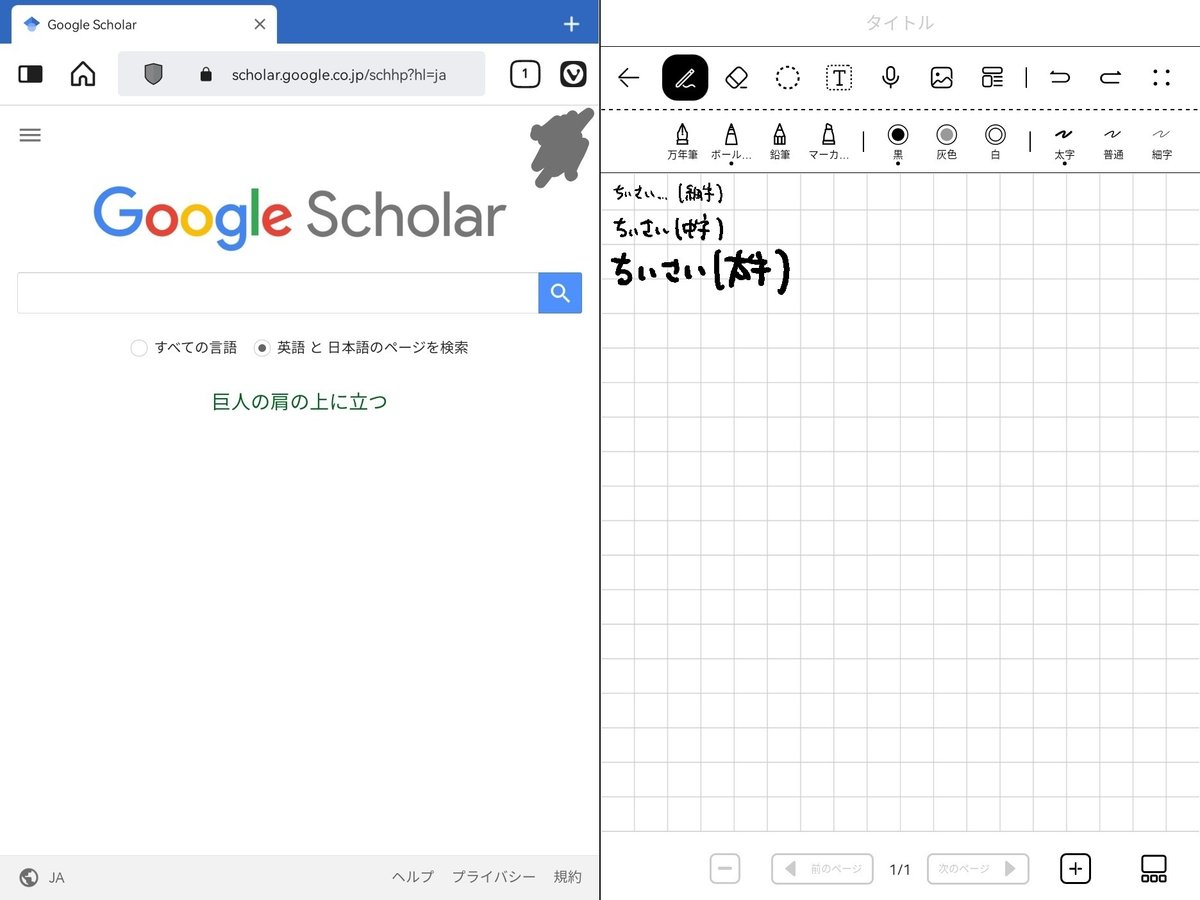The image size is (1200, 900).
Task: Select the Google Scholar tab
Action: tap(145, 24)
